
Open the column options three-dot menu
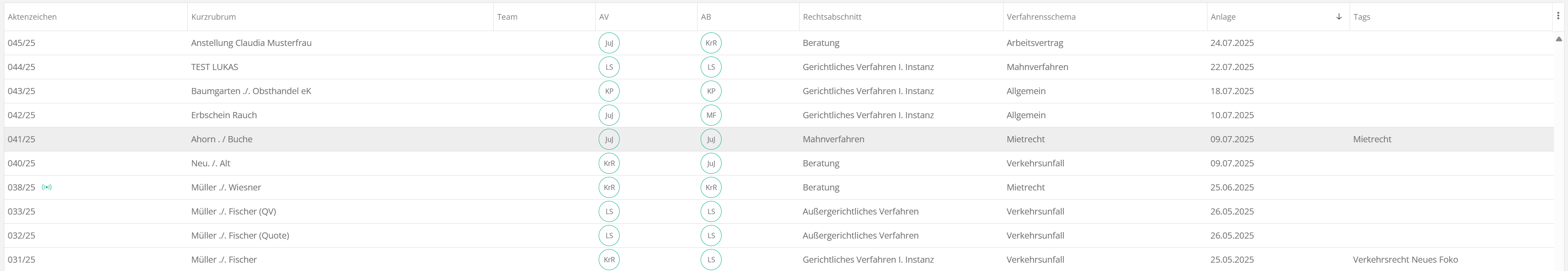tap(1557, 16)
